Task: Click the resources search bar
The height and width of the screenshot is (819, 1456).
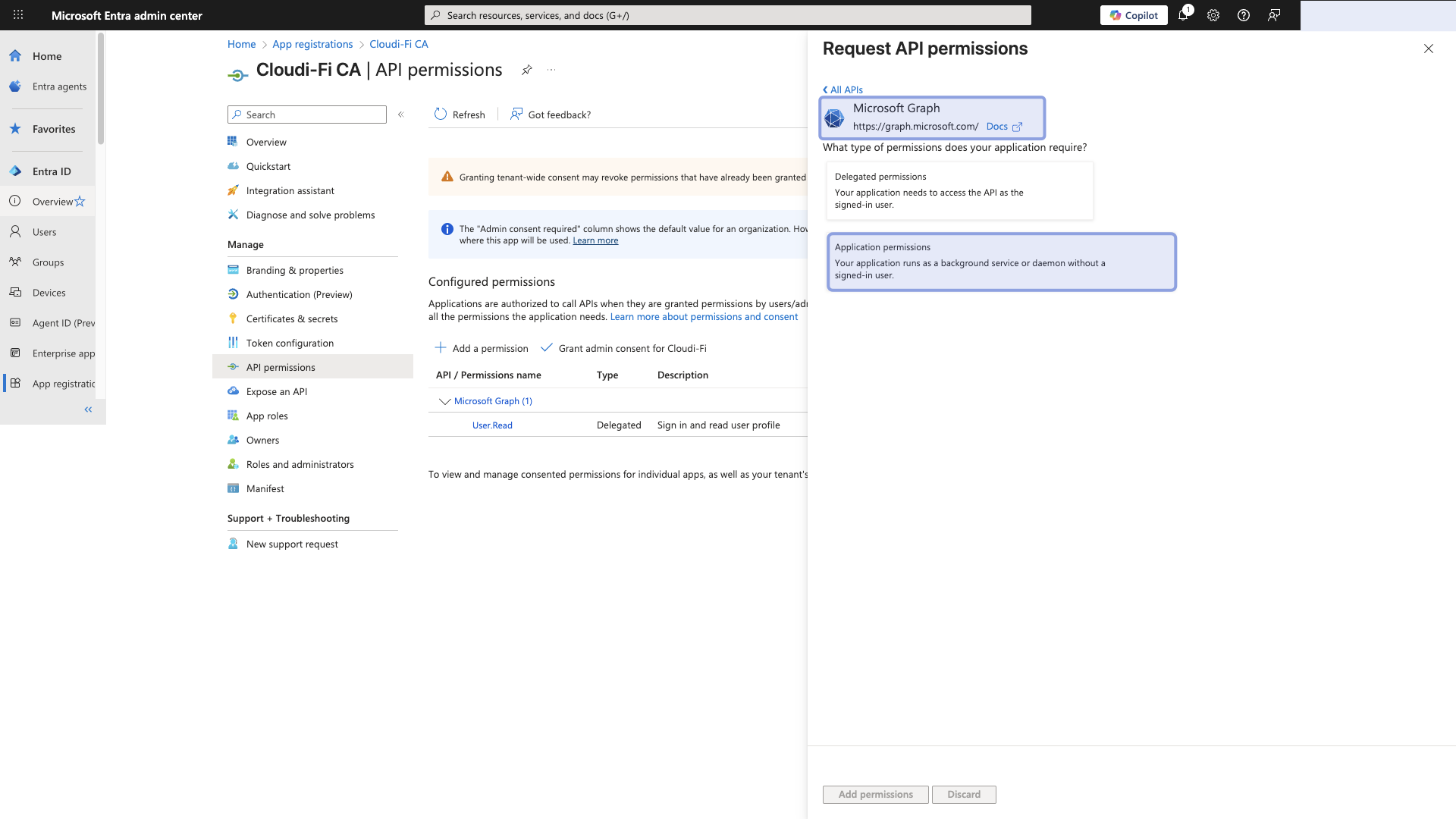Action: point(727,14)
